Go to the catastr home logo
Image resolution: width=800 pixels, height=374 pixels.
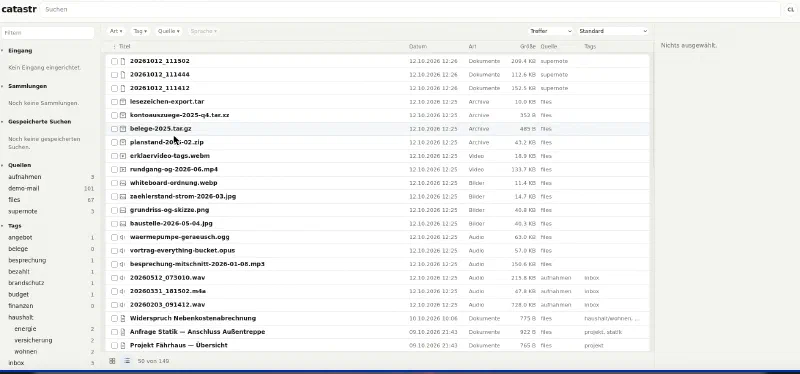point(19,9)
